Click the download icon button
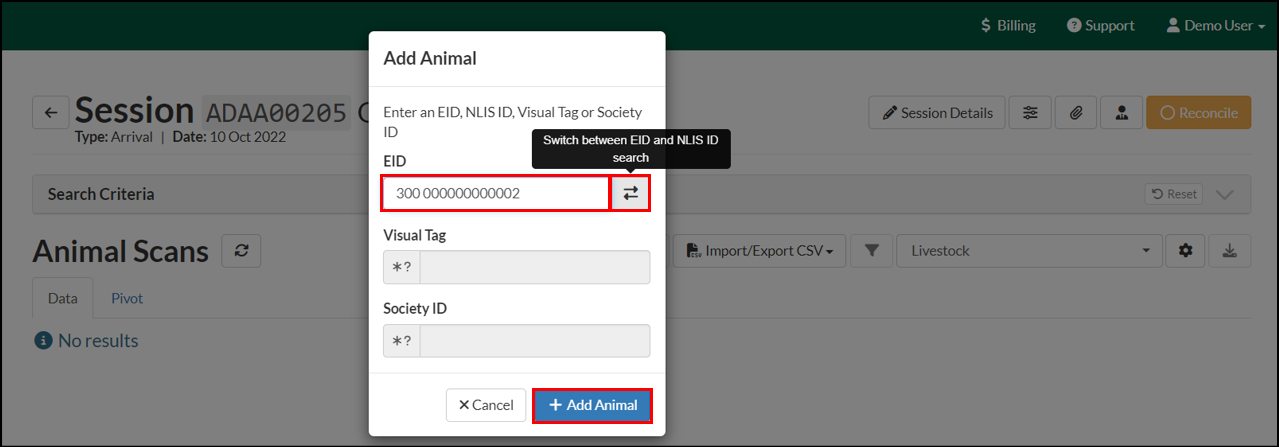Image resolution: width=1279 pixels, height=447 pixels. (1230, 251)
